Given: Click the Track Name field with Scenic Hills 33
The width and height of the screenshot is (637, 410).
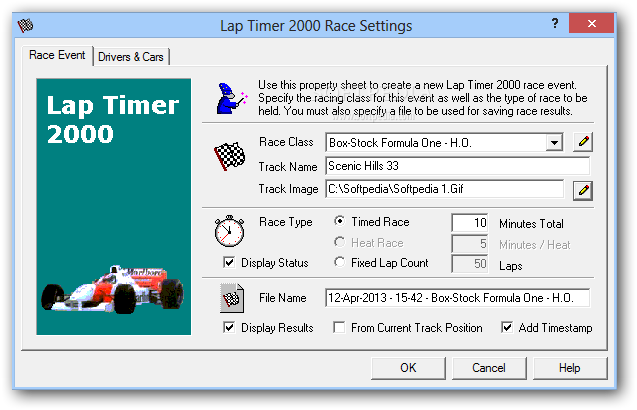Looking at the screenshot, I should (457, 166).
